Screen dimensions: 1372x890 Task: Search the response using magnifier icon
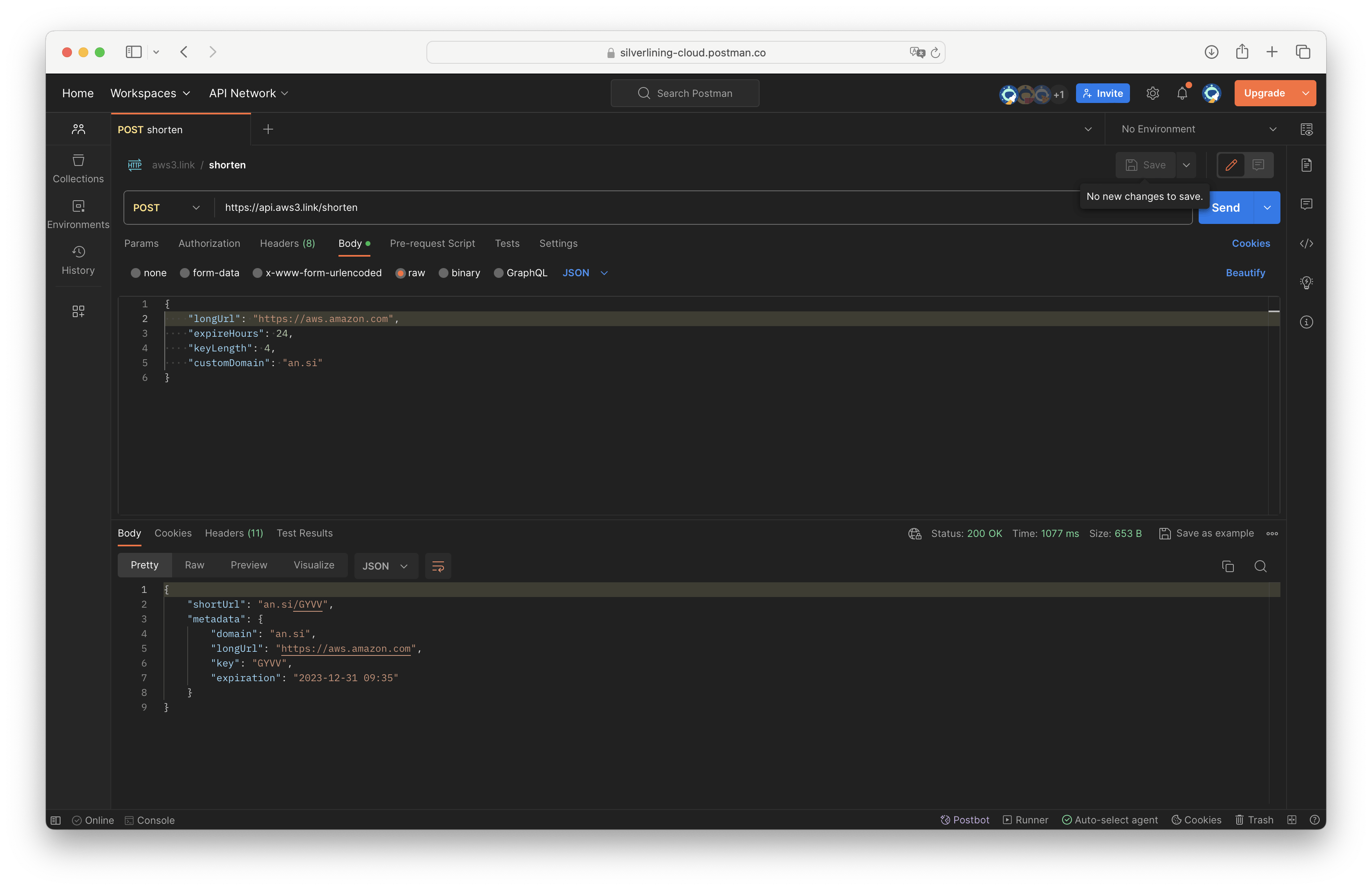point(1260,566)
